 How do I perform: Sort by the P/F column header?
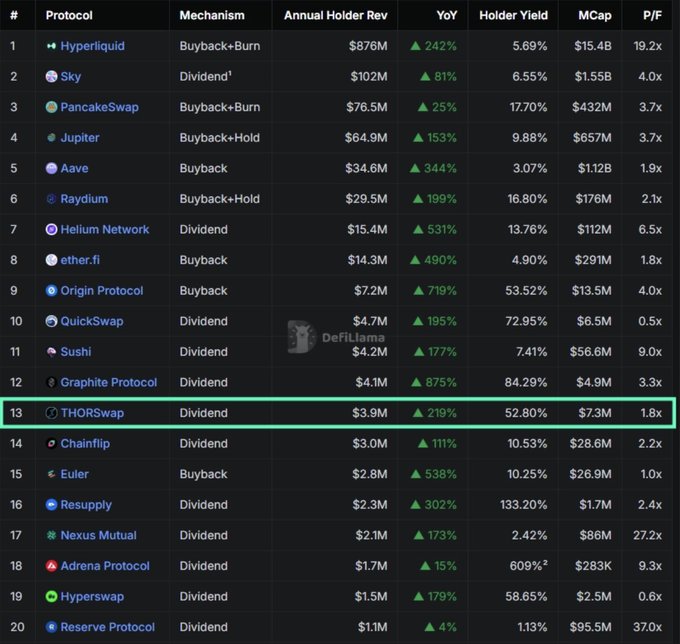pyautogui.click(x=652, y=16)
